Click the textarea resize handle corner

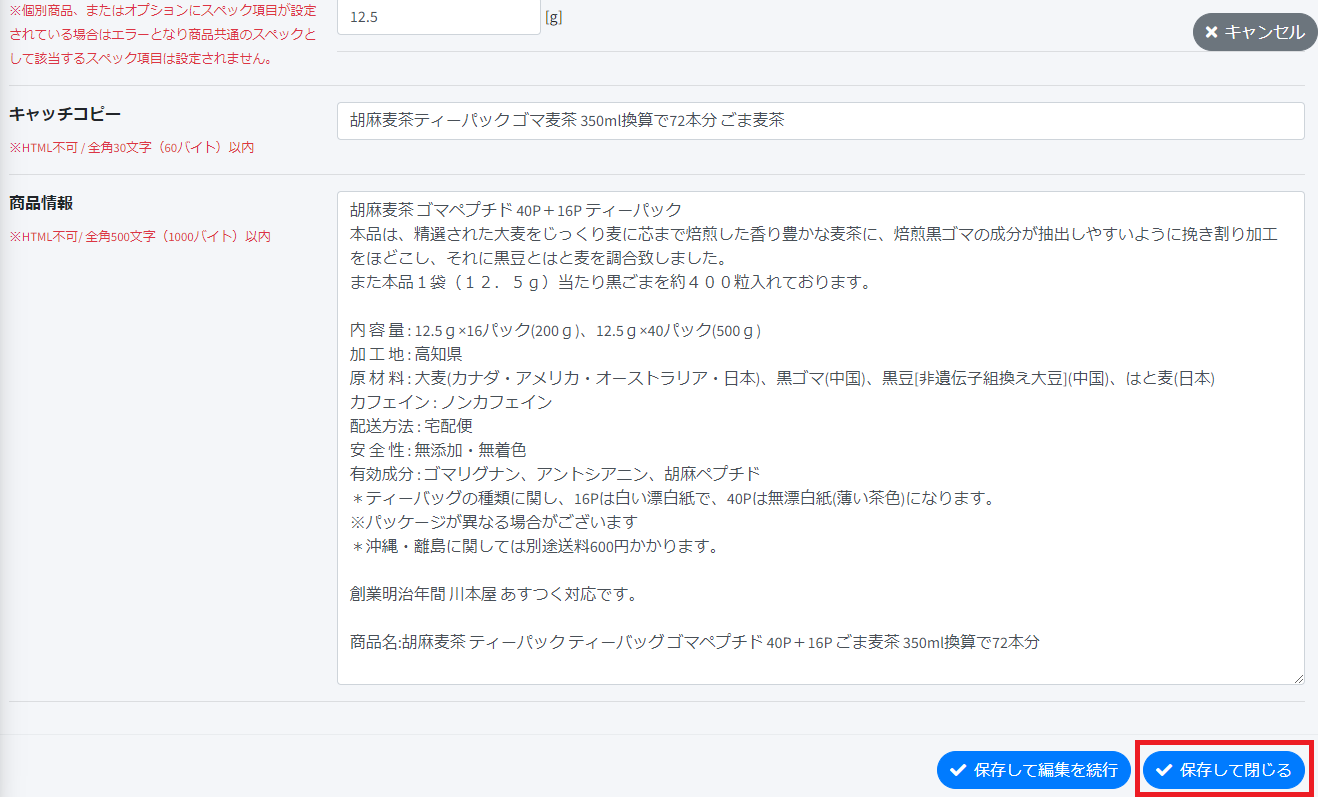[x=1298, y=678]
